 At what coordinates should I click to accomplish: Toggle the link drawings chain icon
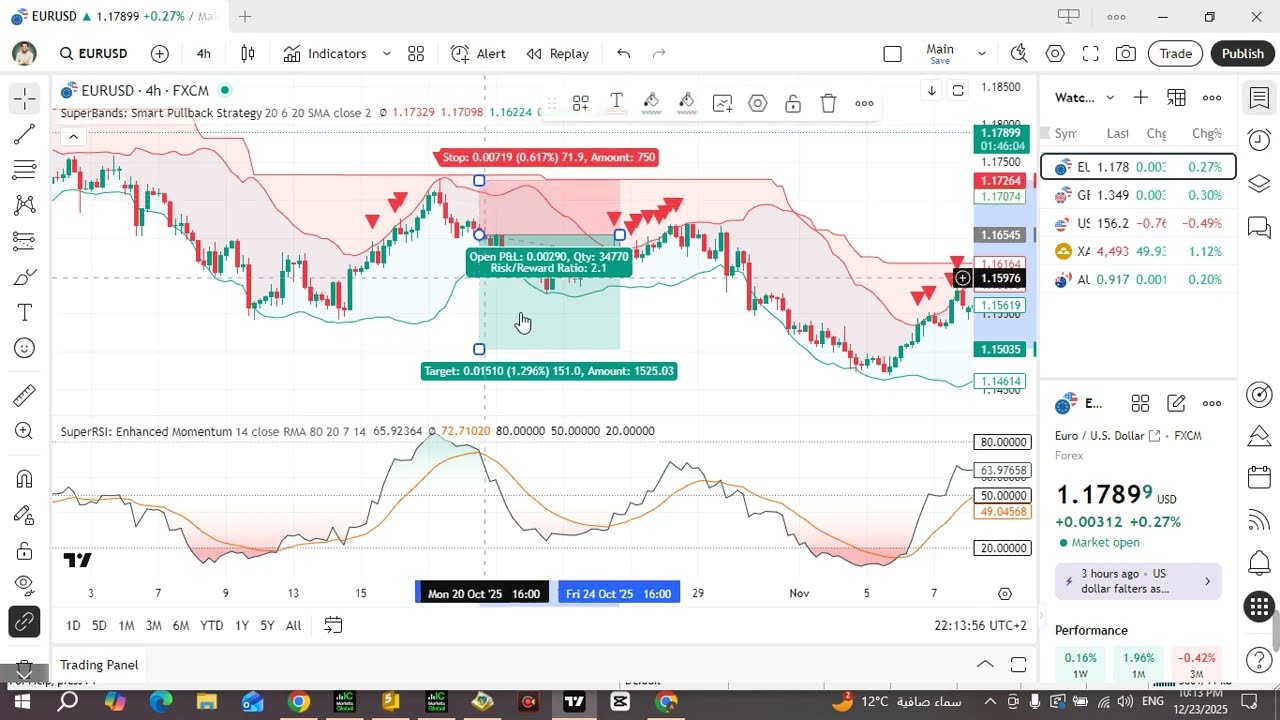tap(25, 622)
